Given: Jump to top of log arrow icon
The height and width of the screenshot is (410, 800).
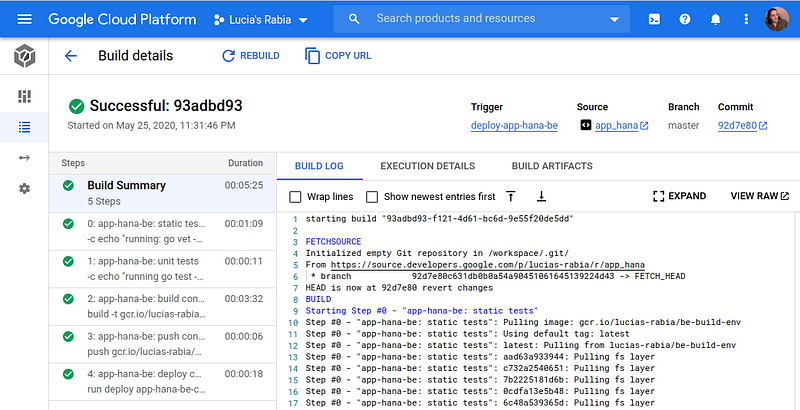Looking at the screenshot, I should coord(510,196).
